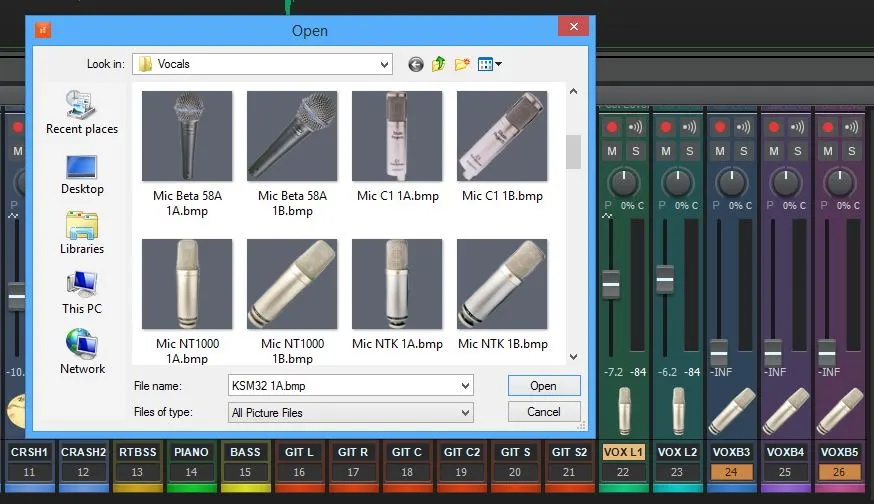
Task: Click the file list scroll down arrow
Action: (x=574, y=357)
